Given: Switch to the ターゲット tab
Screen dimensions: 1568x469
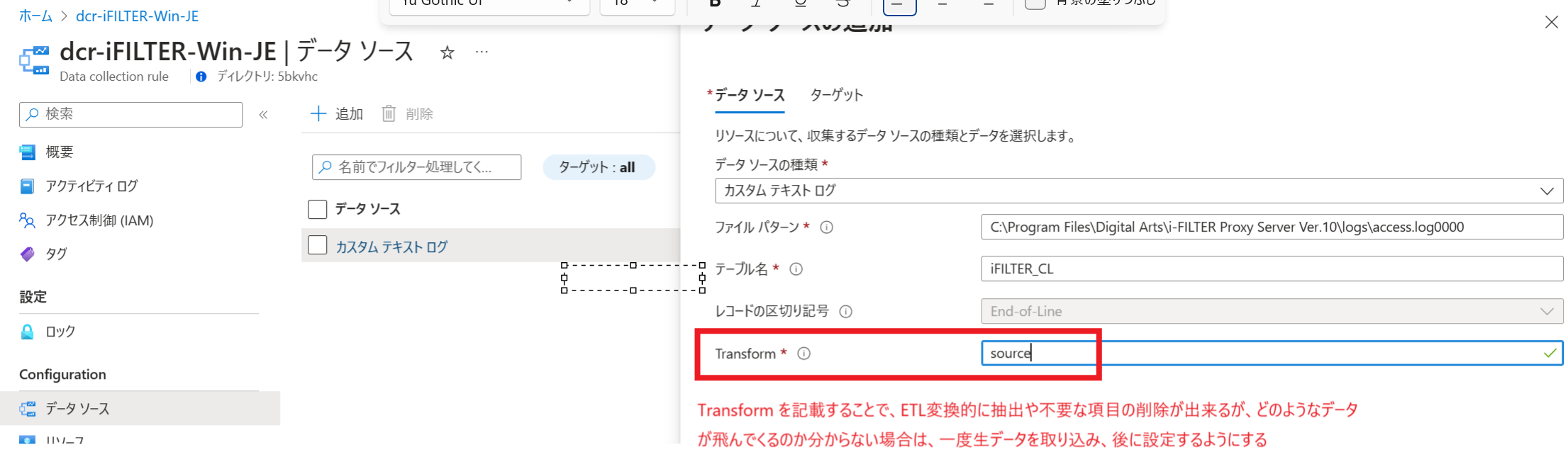Looking at the screenshot, I should [x=837, y=95].
